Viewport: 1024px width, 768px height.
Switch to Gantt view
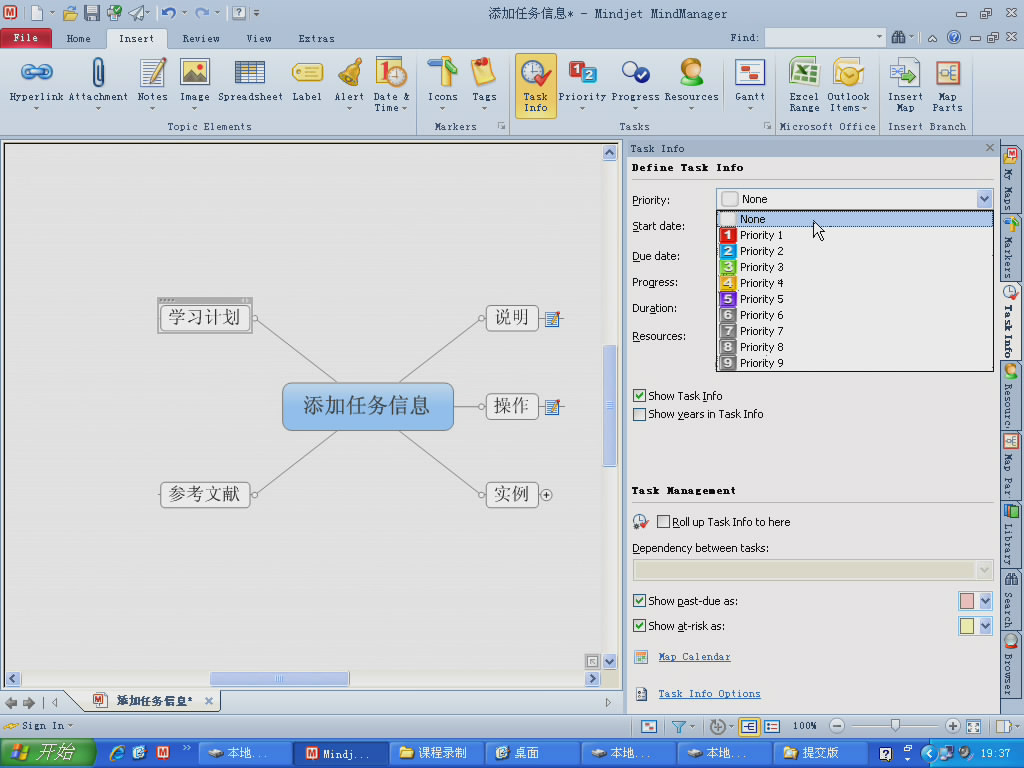(x=750, y=84)
